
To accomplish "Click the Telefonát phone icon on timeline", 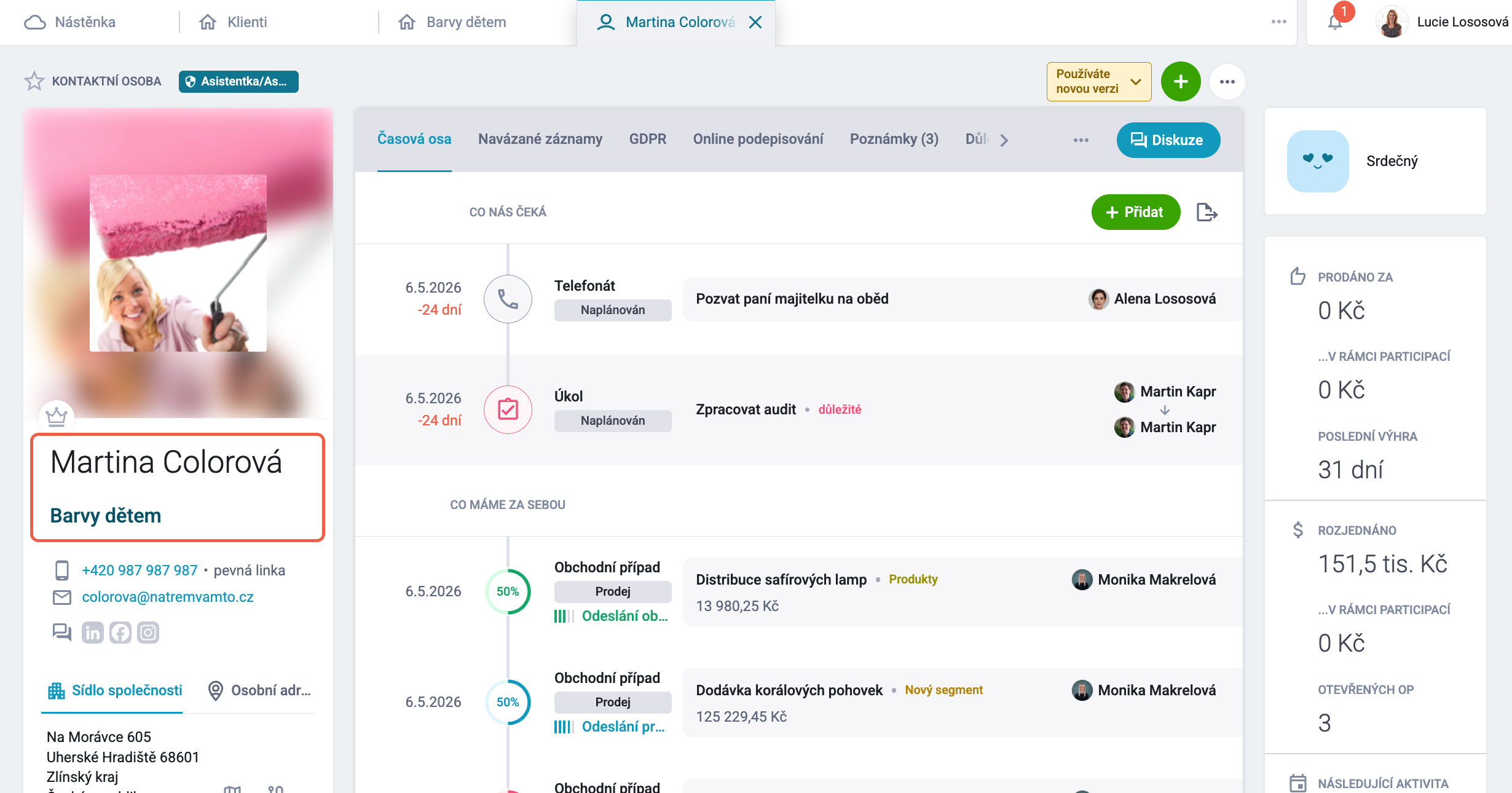I will [x=508, y=299].
